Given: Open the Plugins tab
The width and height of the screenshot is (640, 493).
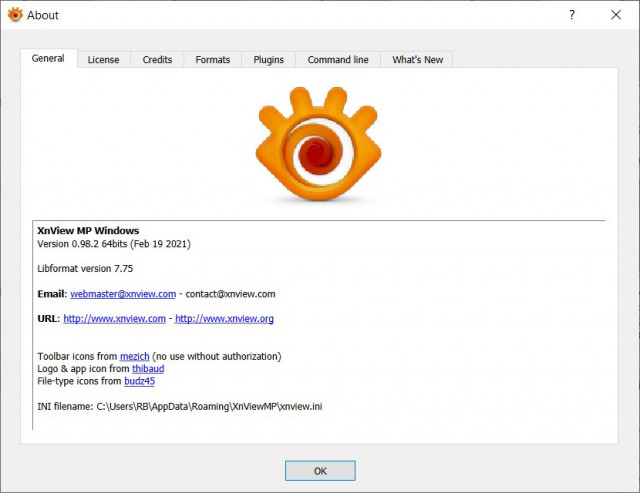Looking at the screenshot, I should tap(268, 60).
